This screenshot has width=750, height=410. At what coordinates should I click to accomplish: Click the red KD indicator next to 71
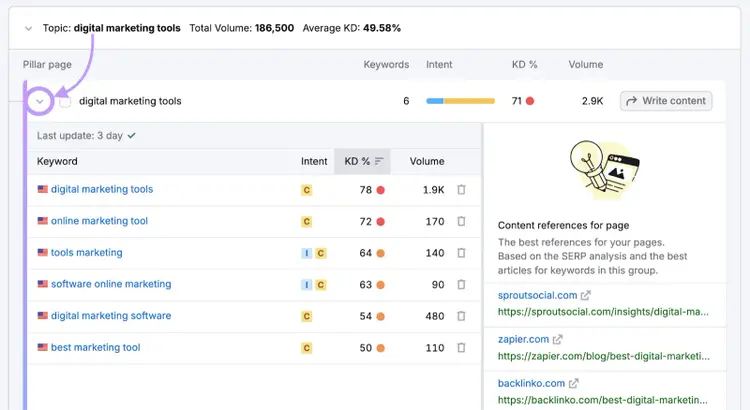(530, 101)
